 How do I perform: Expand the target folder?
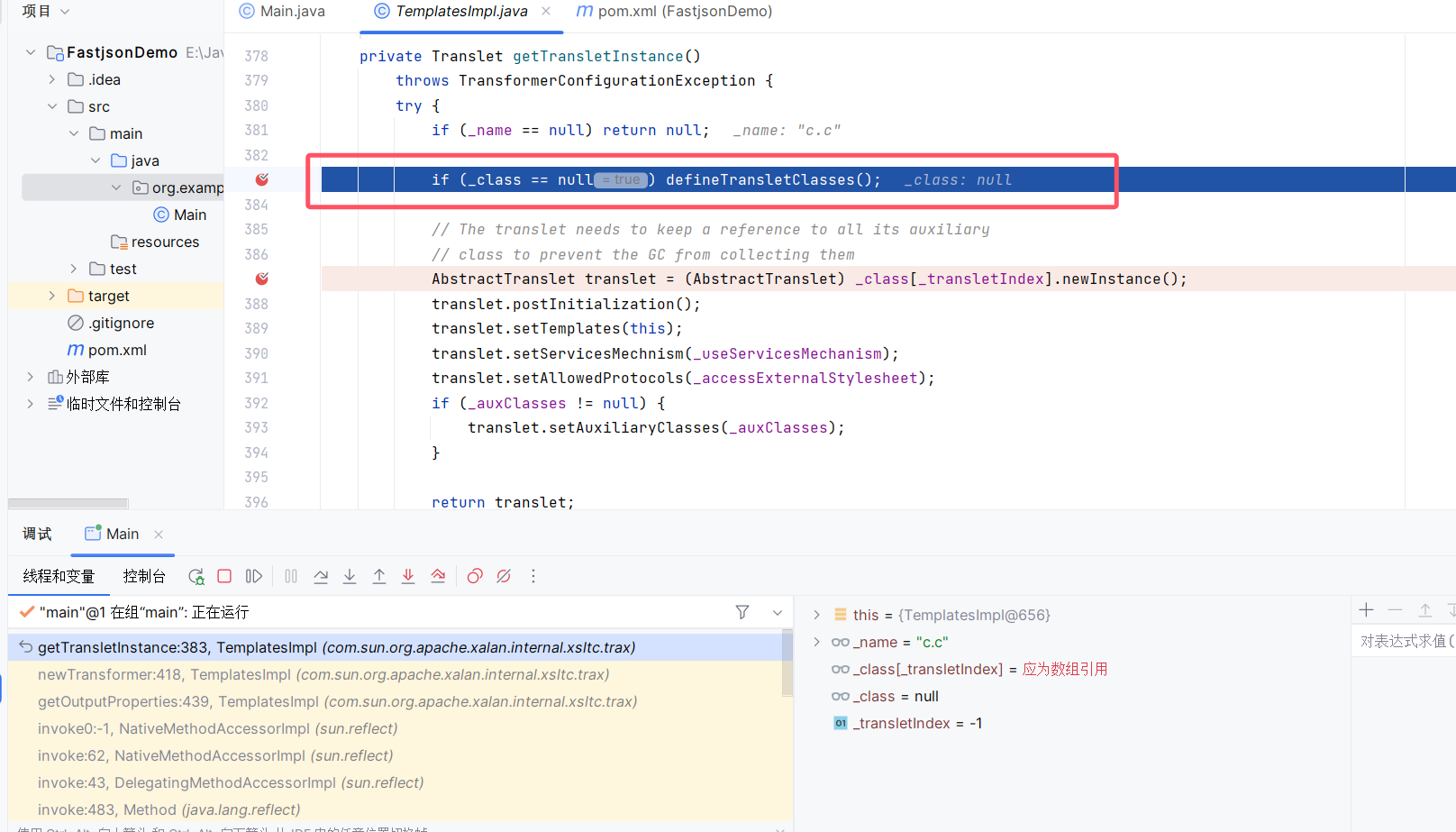51,296
